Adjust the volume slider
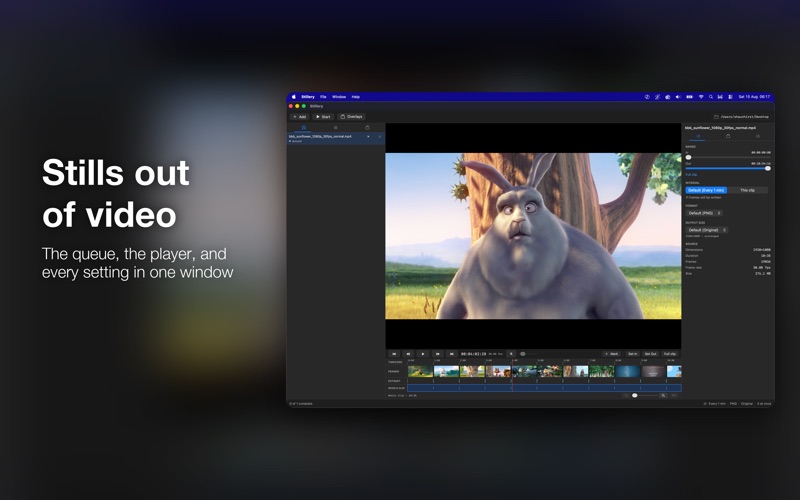This screenshot has width=800, height=500. [527, 354]
